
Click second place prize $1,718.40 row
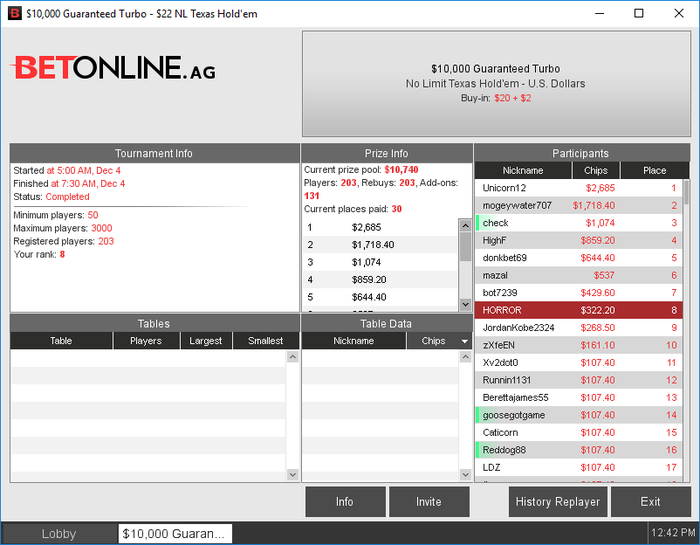click(x=380, y=245)
